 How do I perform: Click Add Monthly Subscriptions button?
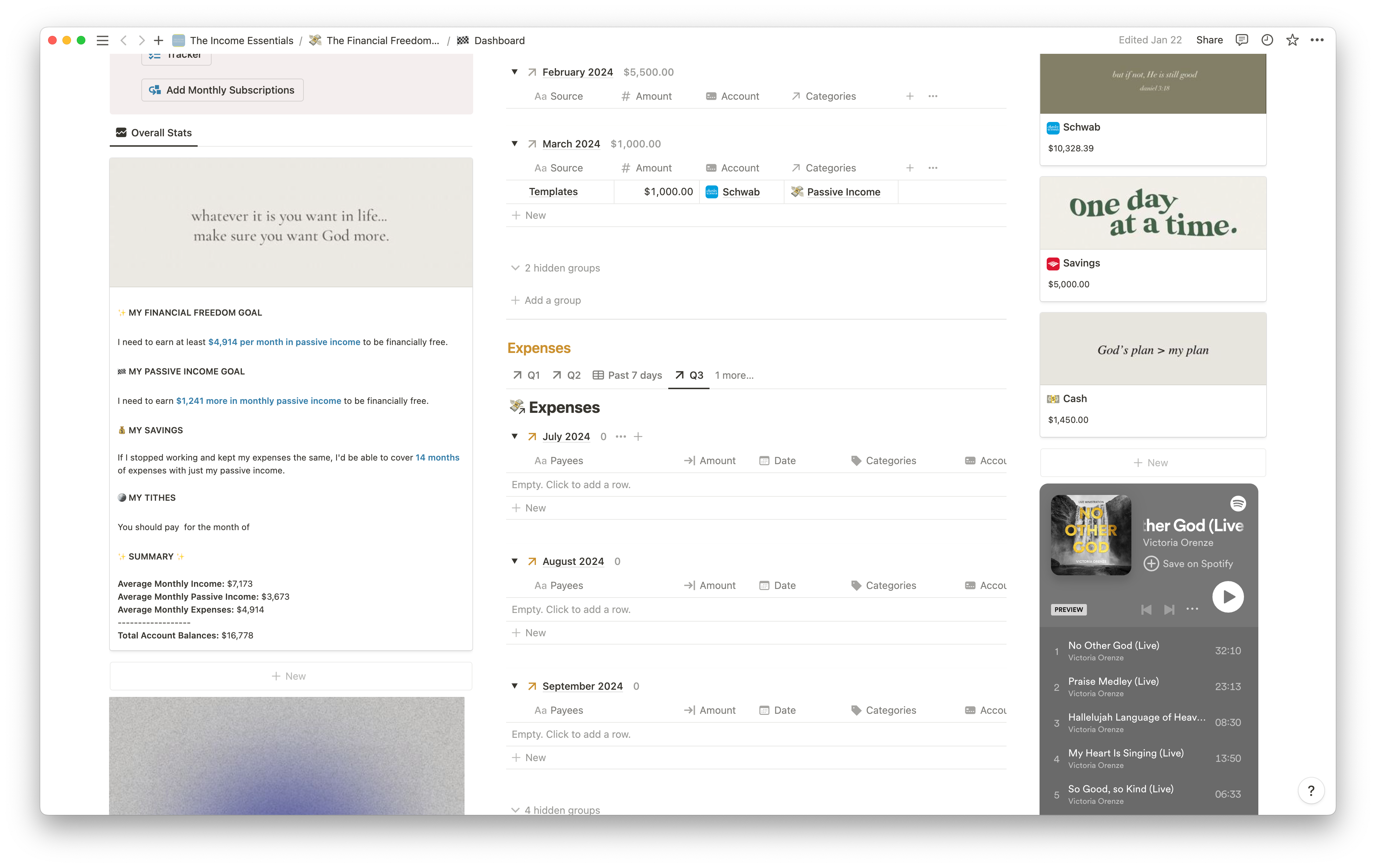click(x=222, y=90)
